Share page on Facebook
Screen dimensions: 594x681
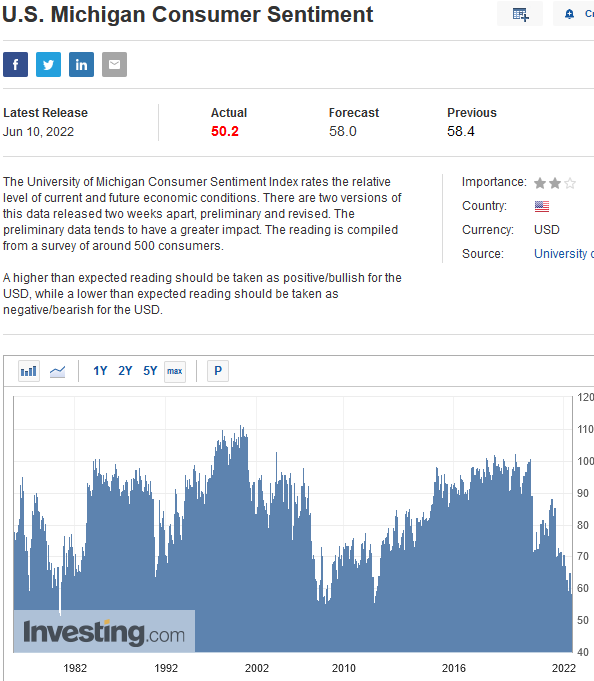pos(15,65)
